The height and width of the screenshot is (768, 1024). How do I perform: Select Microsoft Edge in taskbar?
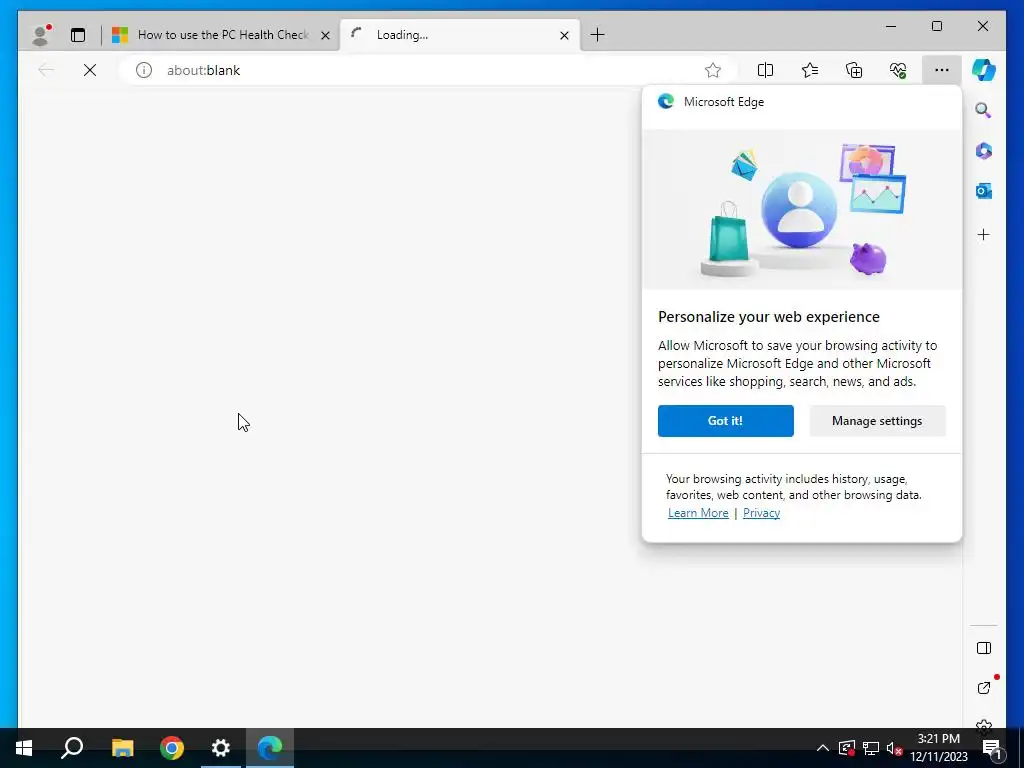coord(270,748)
